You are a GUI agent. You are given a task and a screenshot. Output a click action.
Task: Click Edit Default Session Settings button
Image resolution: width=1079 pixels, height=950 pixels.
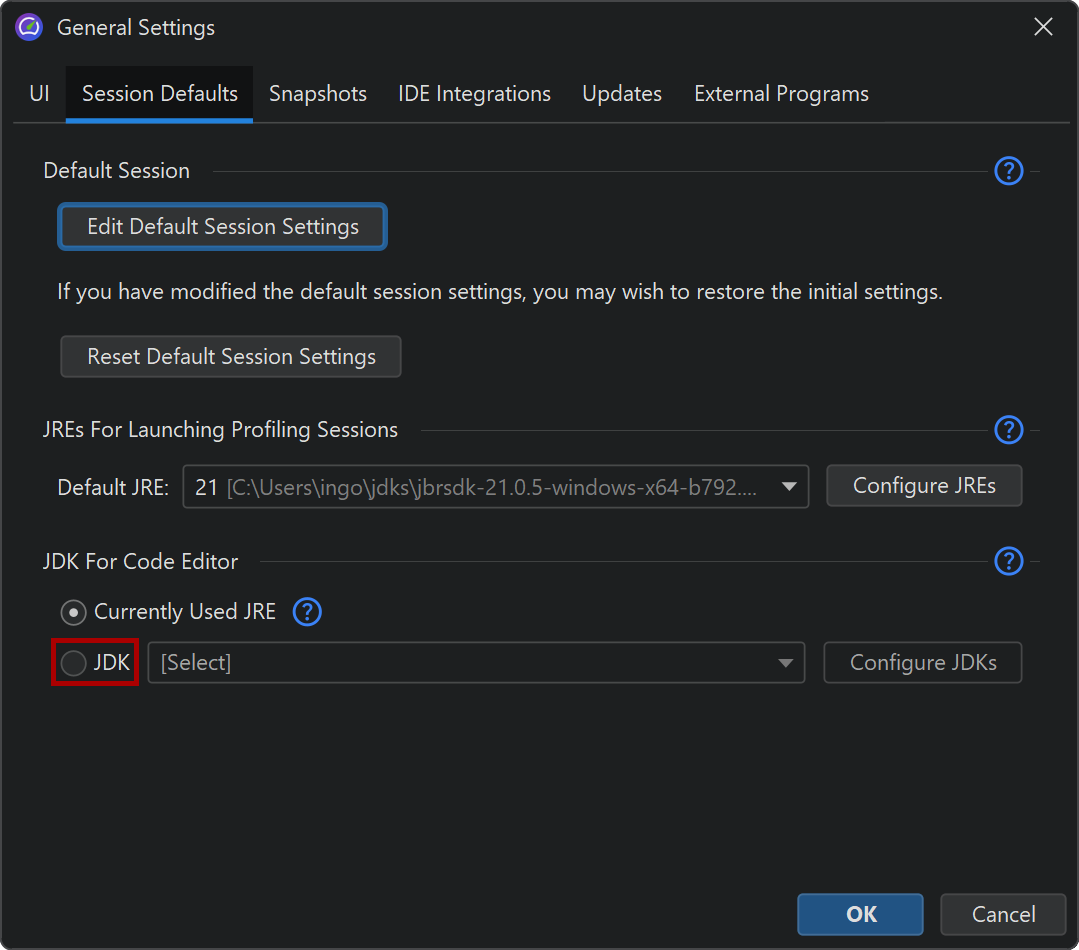click(x=222, y=227)
